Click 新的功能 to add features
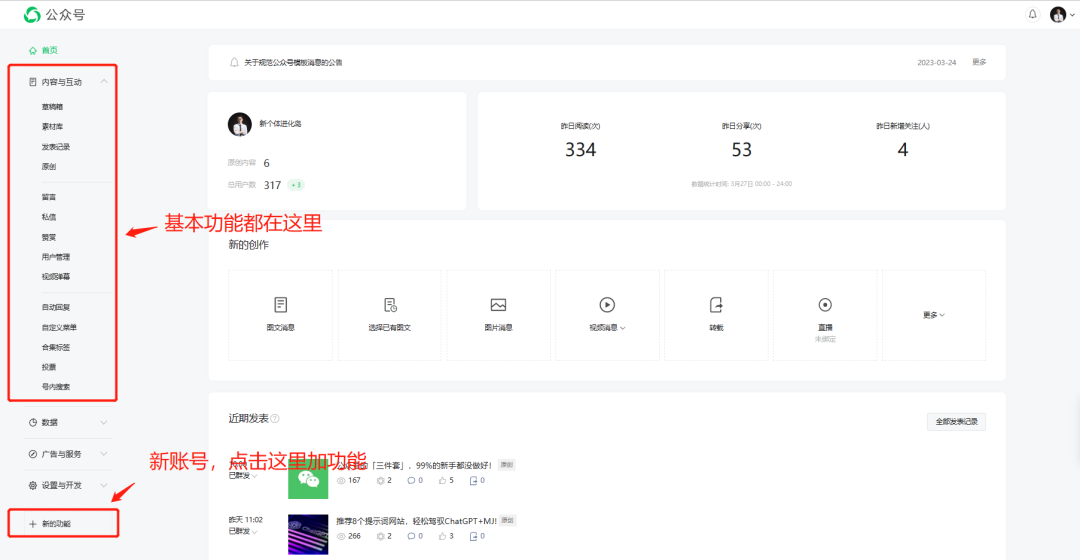1080x560 pixels. pos(56,523)
